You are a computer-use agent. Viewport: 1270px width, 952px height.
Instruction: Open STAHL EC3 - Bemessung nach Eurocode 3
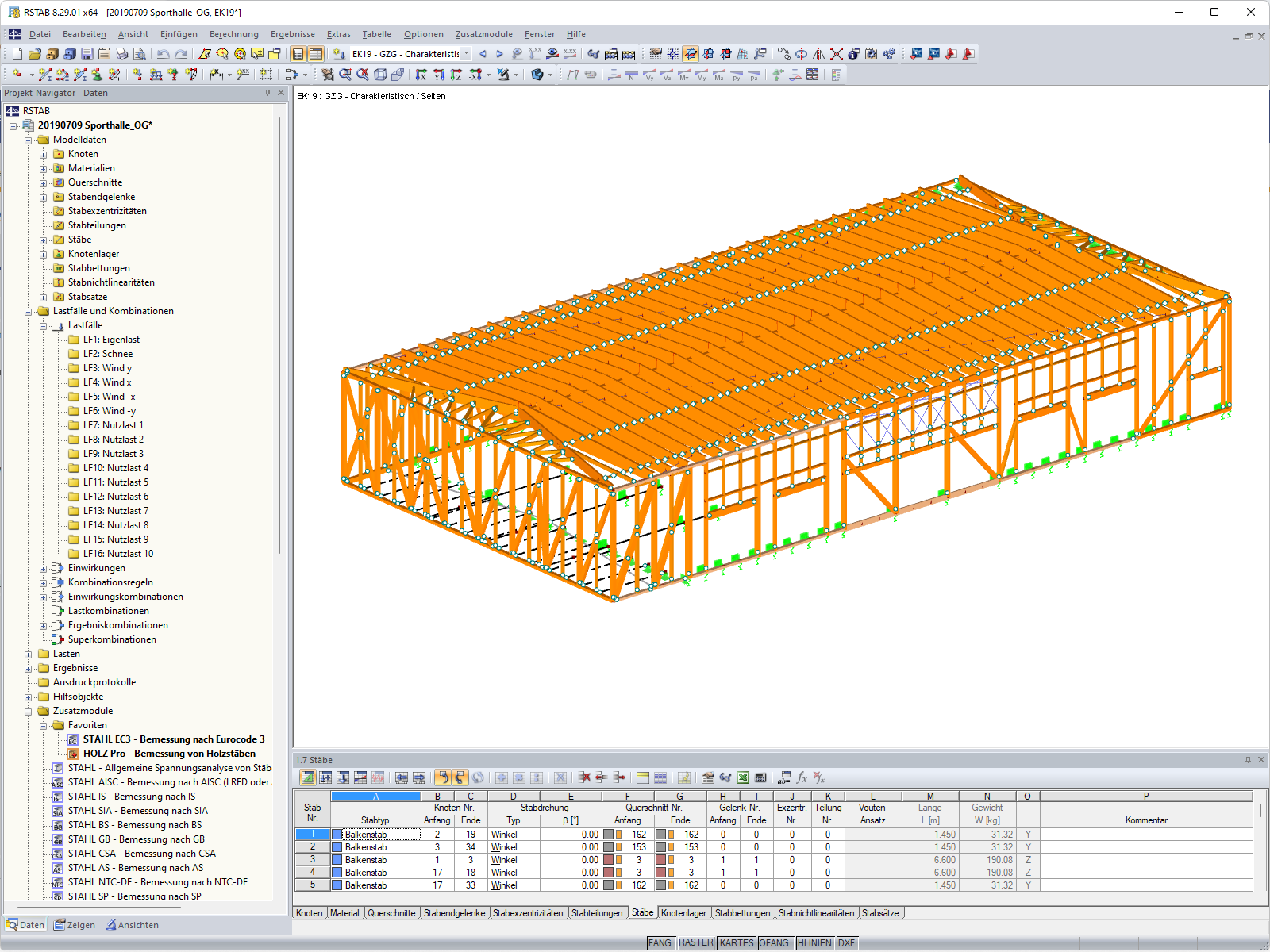[x=174, y=739]
